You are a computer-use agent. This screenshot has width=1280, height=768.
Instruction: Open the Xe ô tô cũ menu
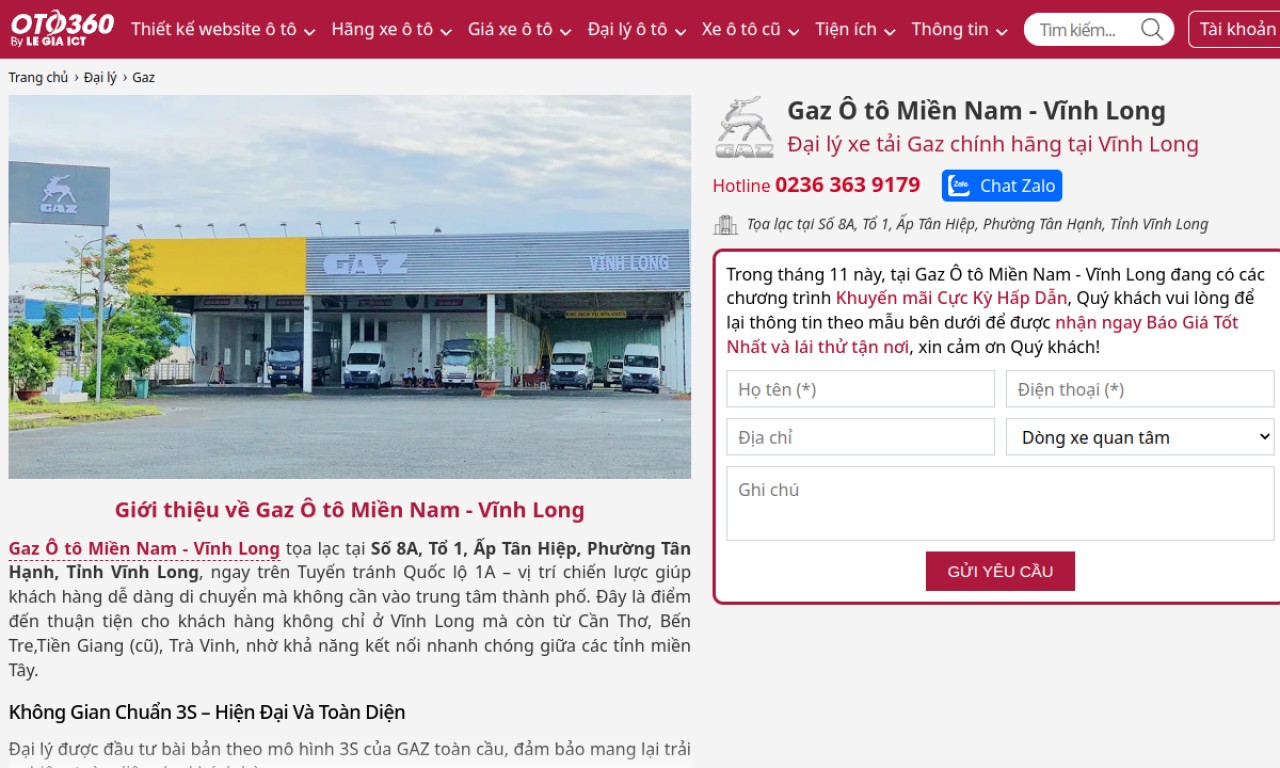click(750, 29)
